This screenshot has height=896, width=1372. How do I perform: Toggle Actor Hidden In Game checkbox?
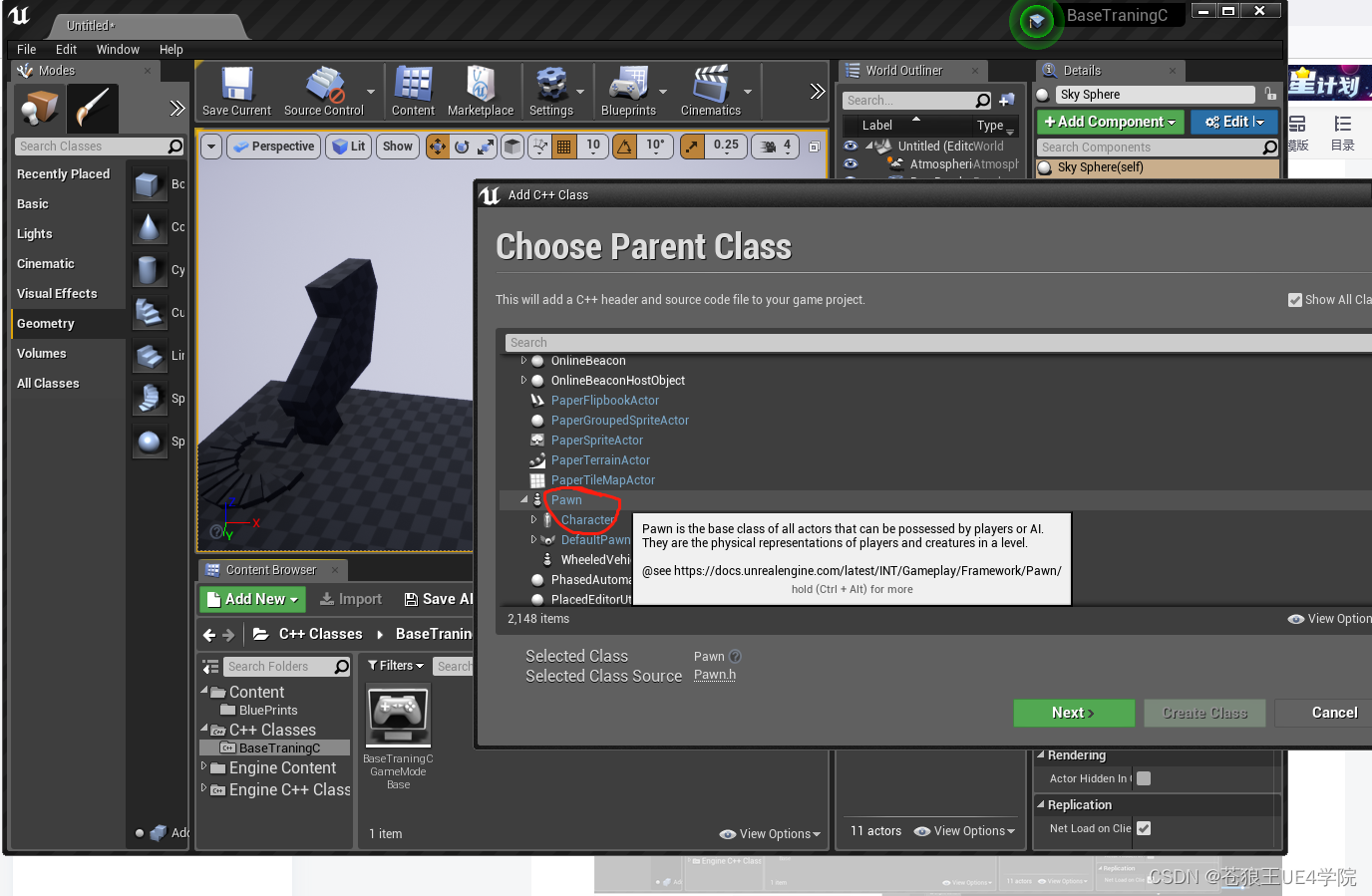pyautogui.click(x=1144, y=778)
